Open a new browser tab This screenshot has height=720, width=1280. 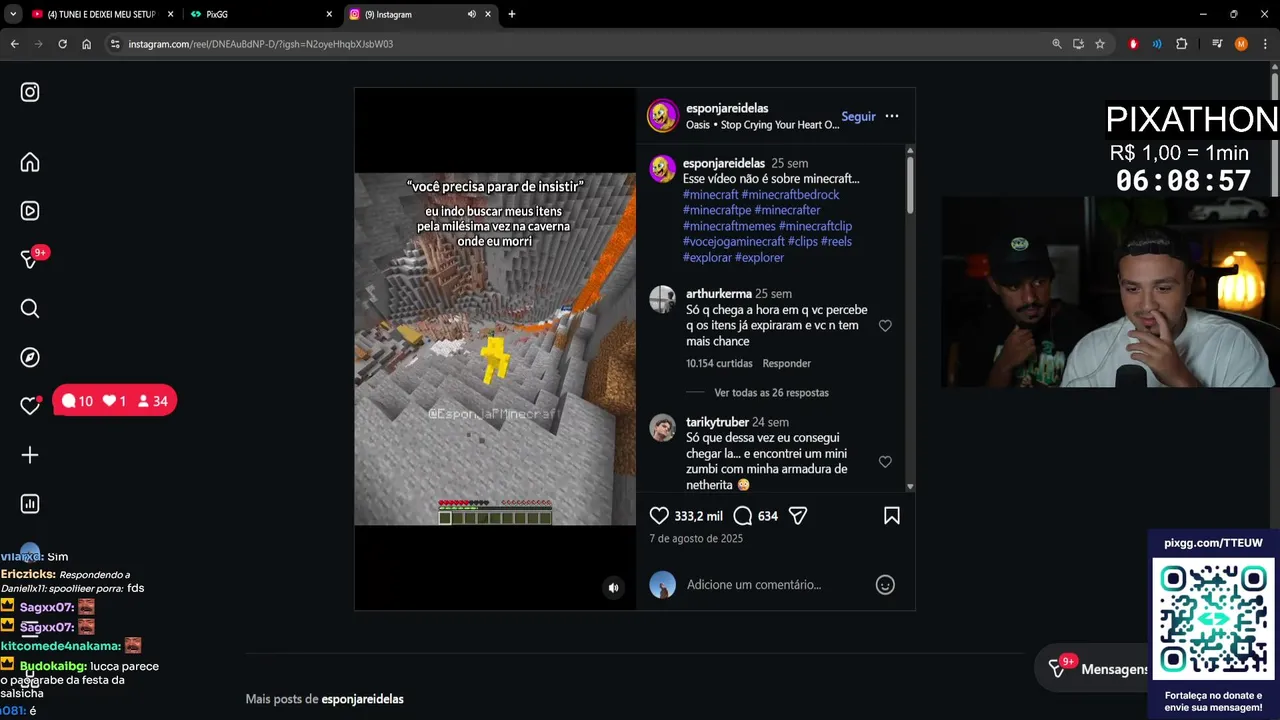pyautogui.click(x=512, y=14)
